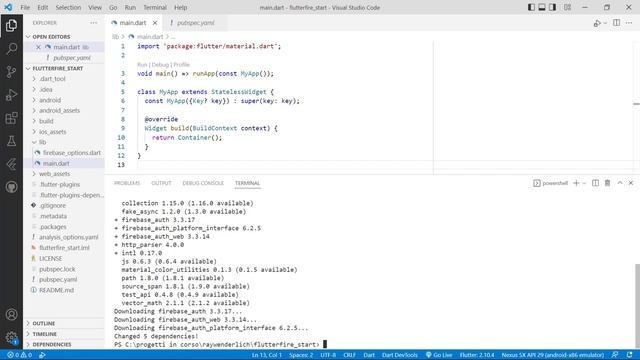
Task: Open the Testing flask view
Action: 11,141
